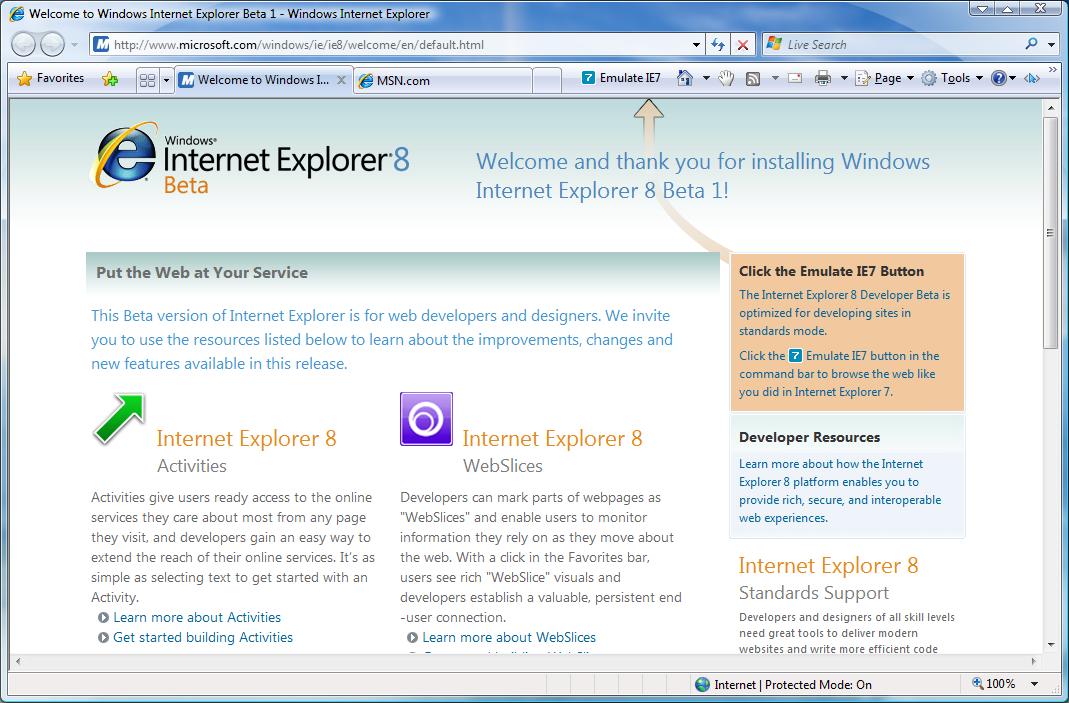Image resolution: width=1069 pixels, height=703 pixels.
Task: Open Internet Explorer Help
Action: pos(997,77)
